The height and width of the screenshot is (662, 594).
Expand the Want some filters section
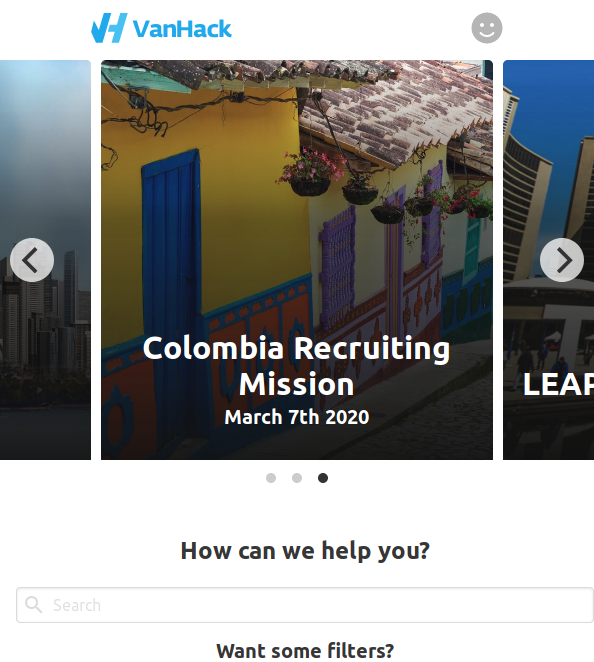point(305,651)
